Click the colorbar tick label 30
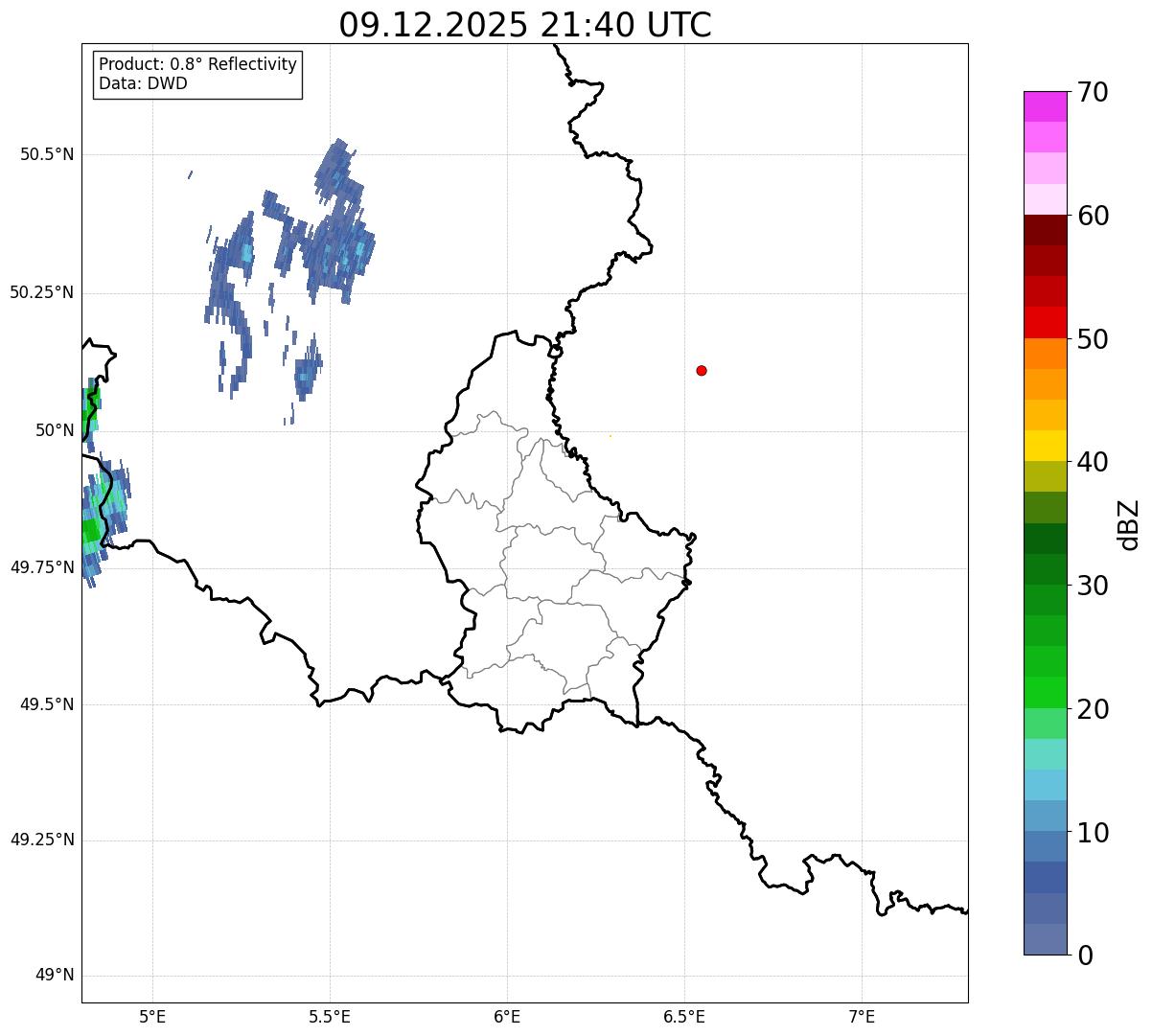This screenshot has height=1036, width=1152. click(x=1093, y=587)
